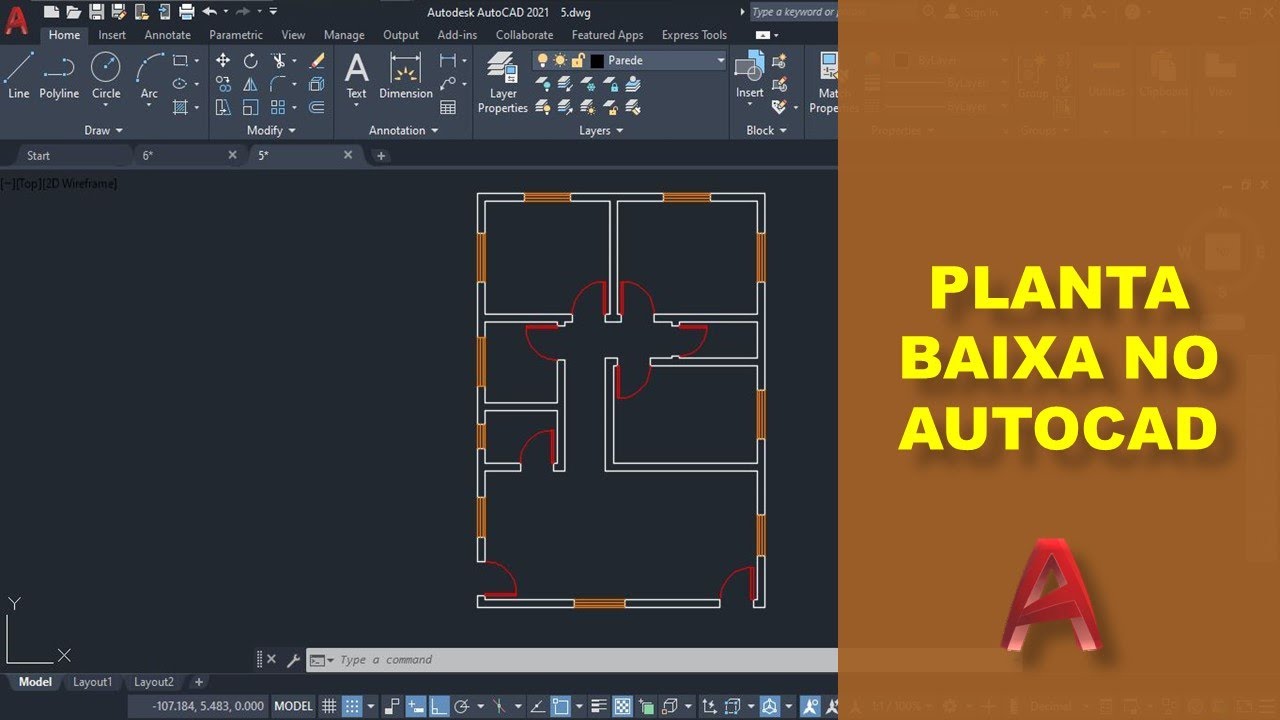Image resolution: width=1280 pixels, height=720 pixels.
Task: Switch to the Annotate ribbon tab
Action: pyautogui.click(x=167, y=35)
